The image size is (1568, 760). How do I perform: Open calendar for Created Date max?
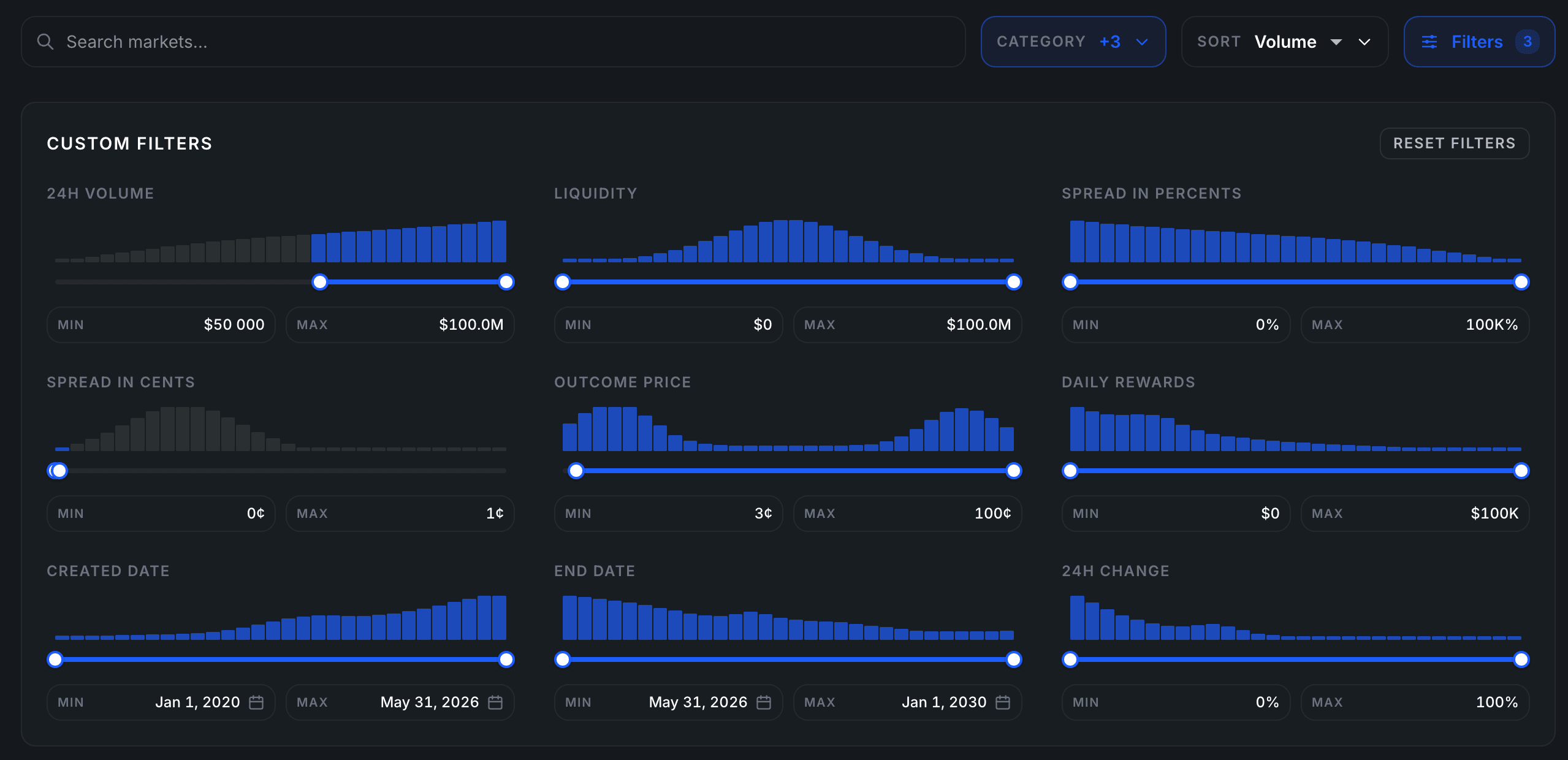tap(495, 702)
